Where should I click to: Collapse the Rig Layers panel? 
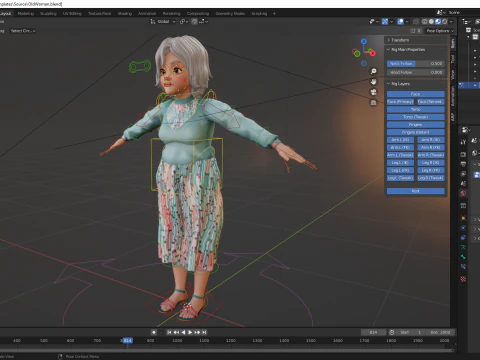[x=416, y=84]
